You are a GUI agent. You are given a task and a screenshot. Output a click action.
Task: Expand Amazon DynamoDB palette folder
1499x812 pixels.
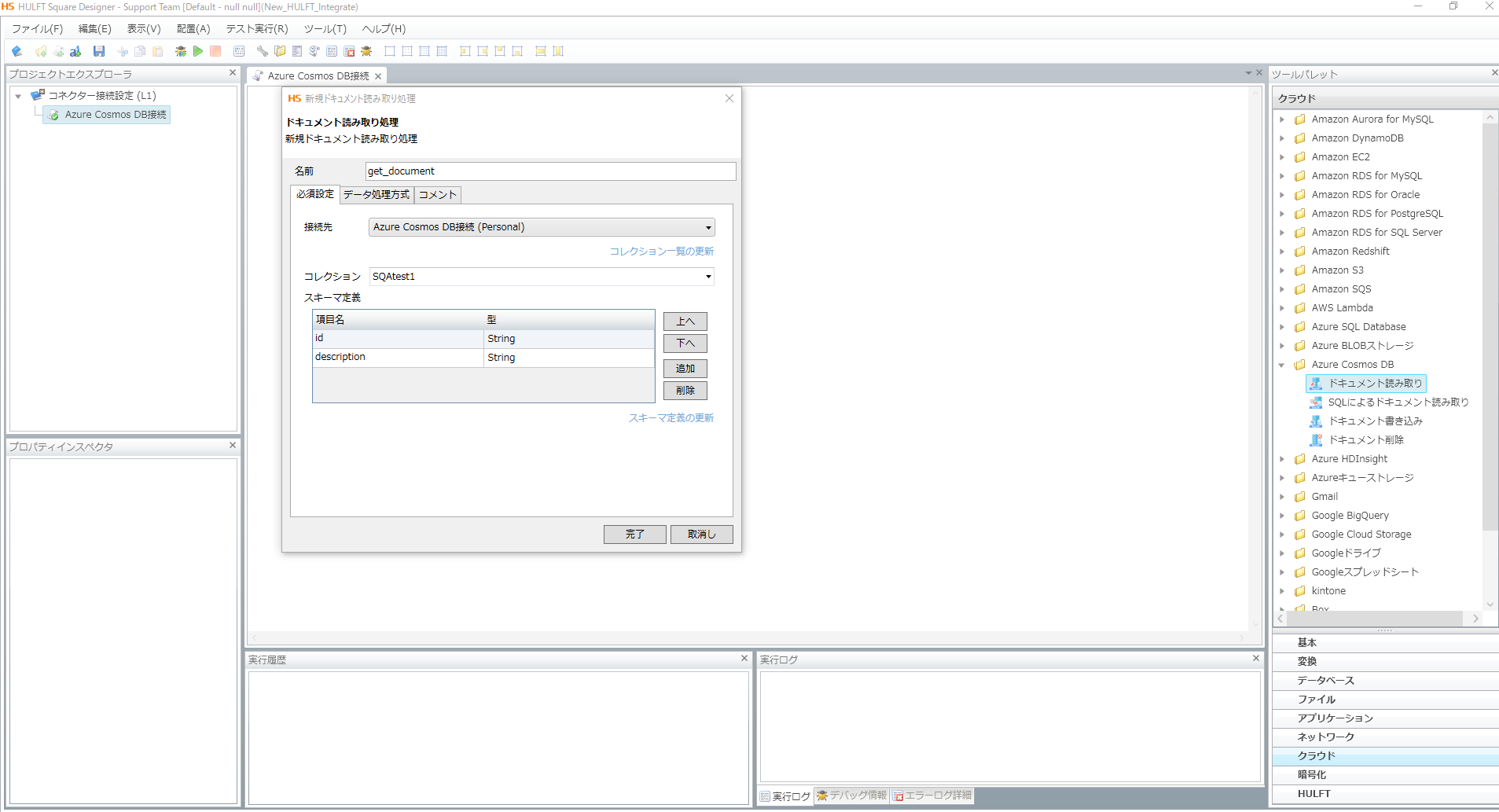1282,138
